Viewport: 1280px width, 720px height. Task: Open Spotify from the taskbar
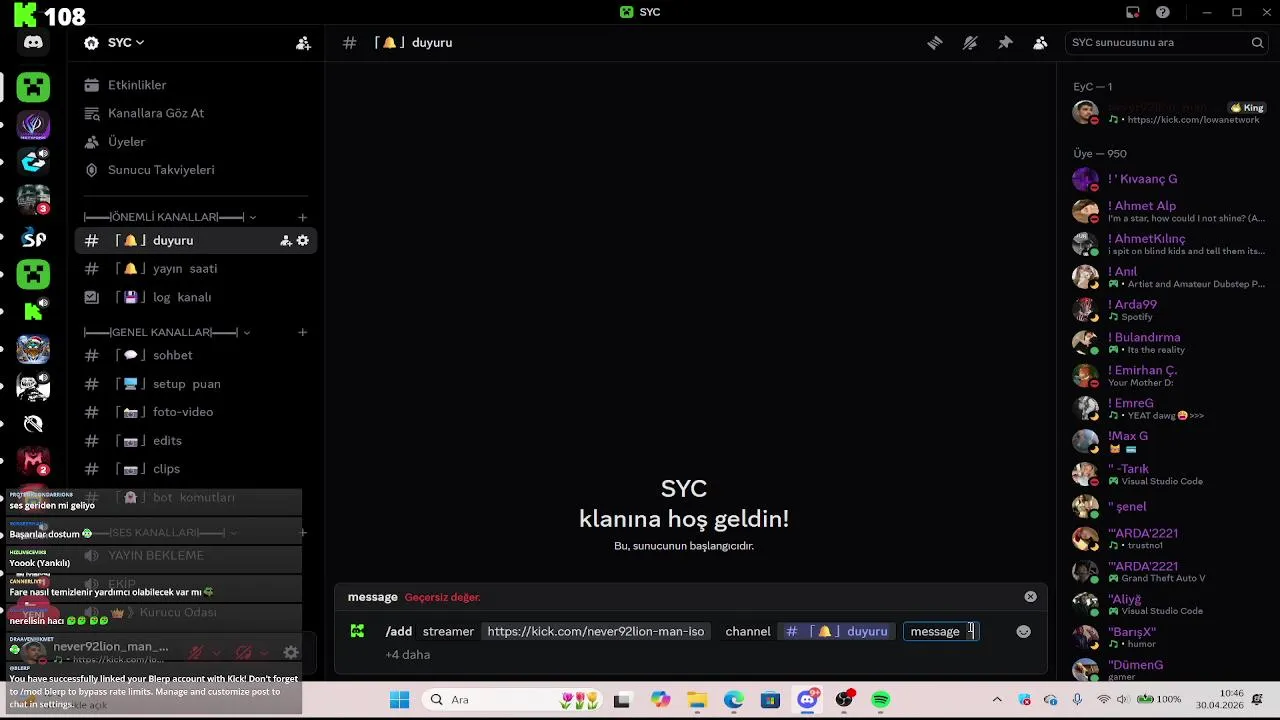click(880, 700)
